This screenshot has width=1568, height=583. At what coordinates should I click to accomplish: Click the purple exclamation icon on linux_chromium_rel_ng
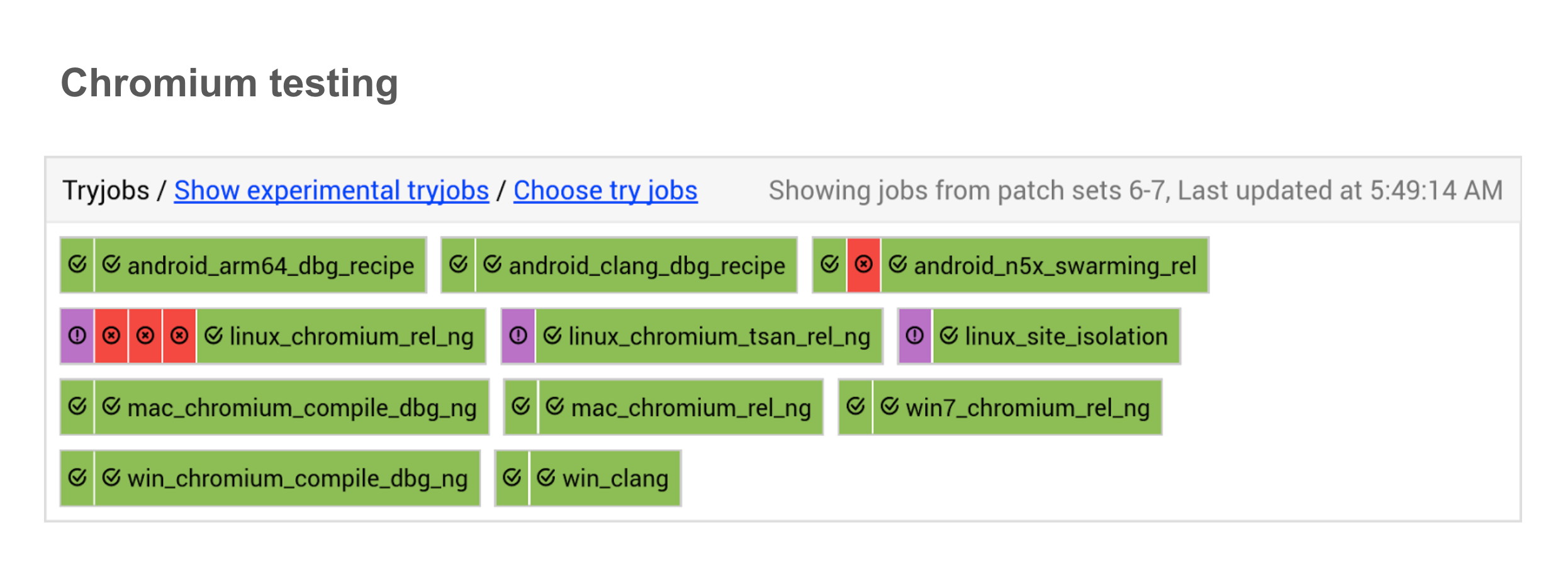[77, 336]
